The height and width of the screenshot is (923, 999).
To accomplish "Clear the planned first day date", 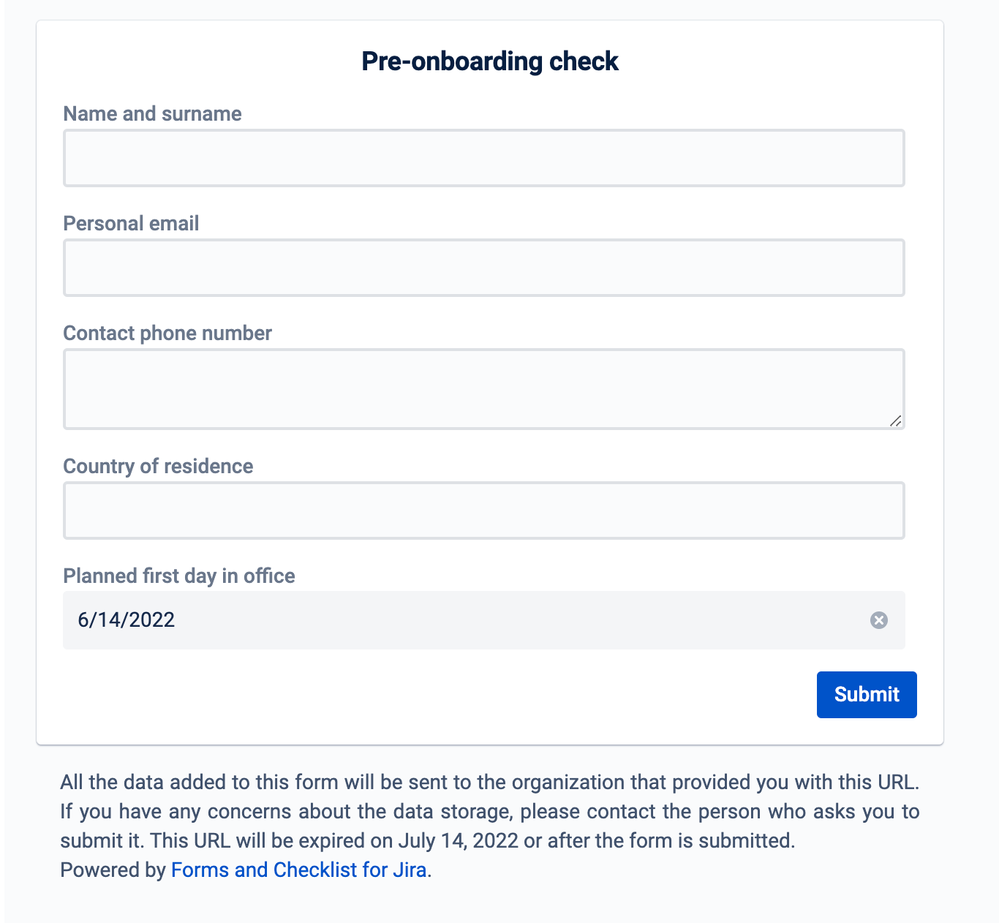I will coord(879,620).
